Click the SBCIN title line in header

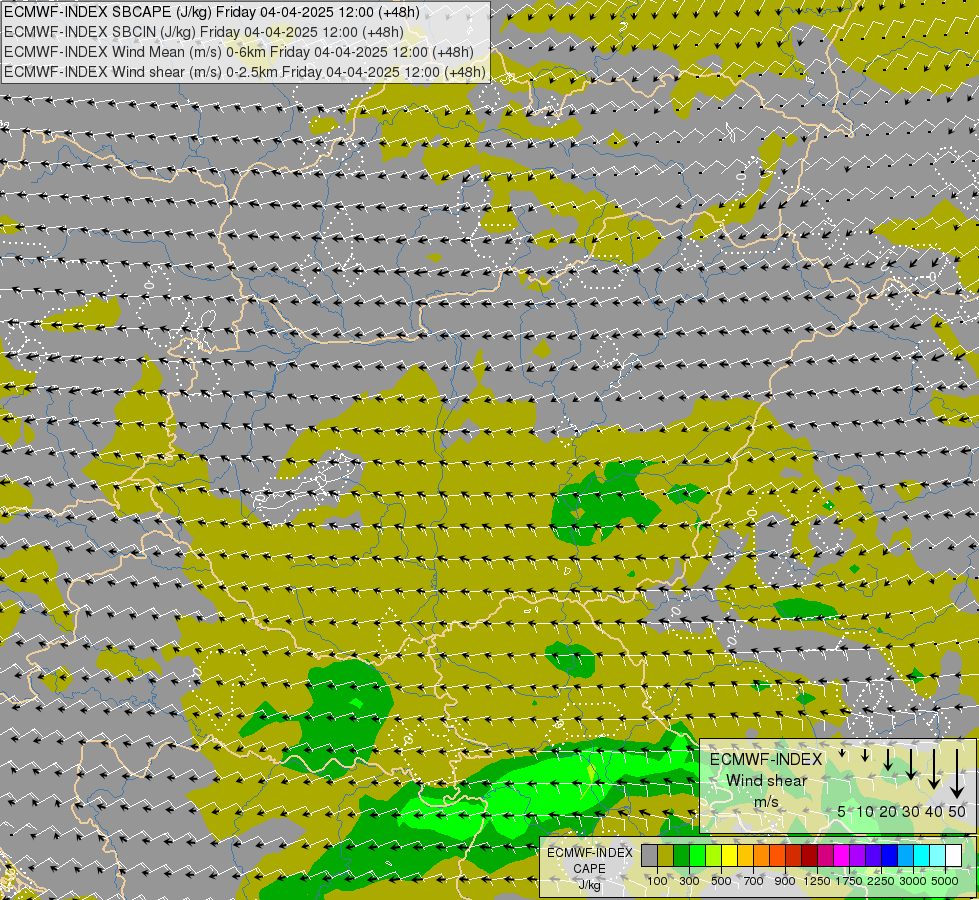click(204, 32)
